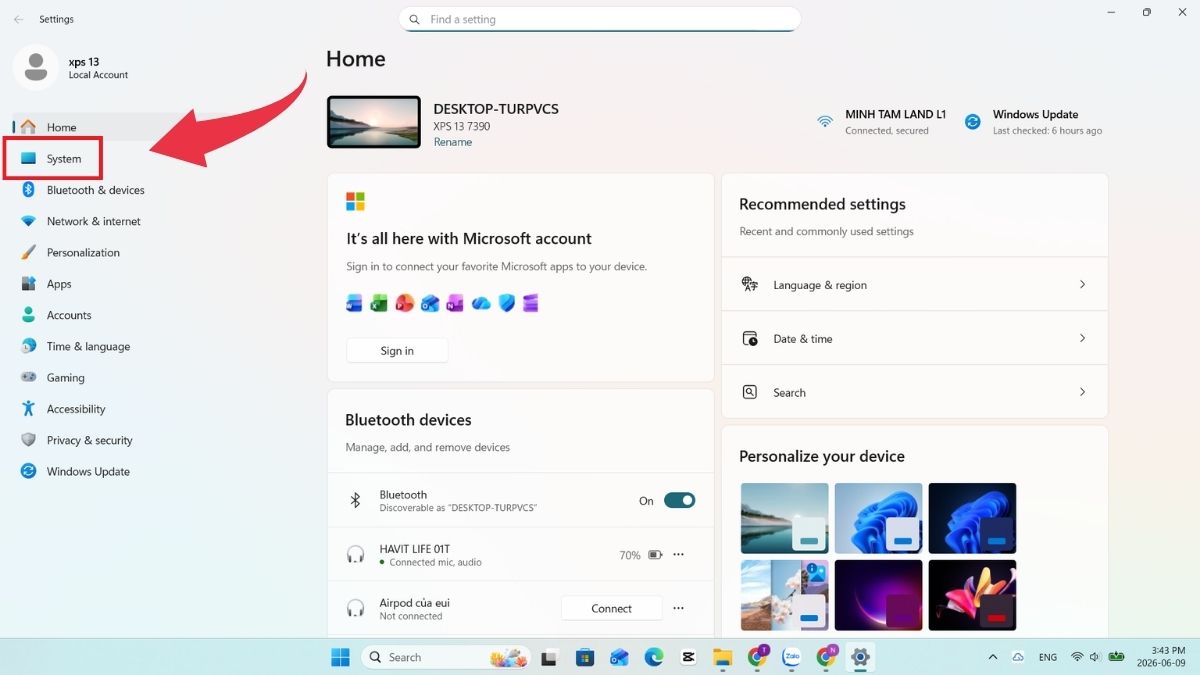The height and width of the screenshot is (675, 1200).
Task: Open more options for HAVIT LIFE 01T
Action: click(x=678, y=554)
